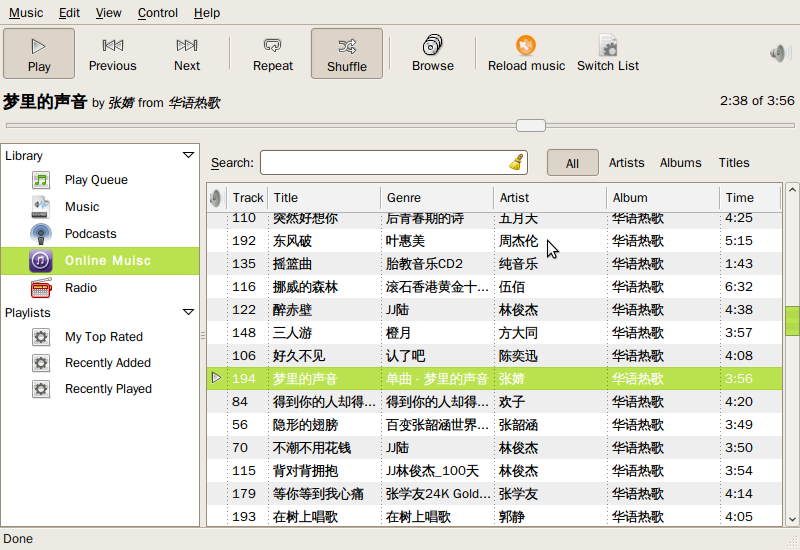Open the Control menu
Viewport: 800px width, 550px height.
point(158,13)
